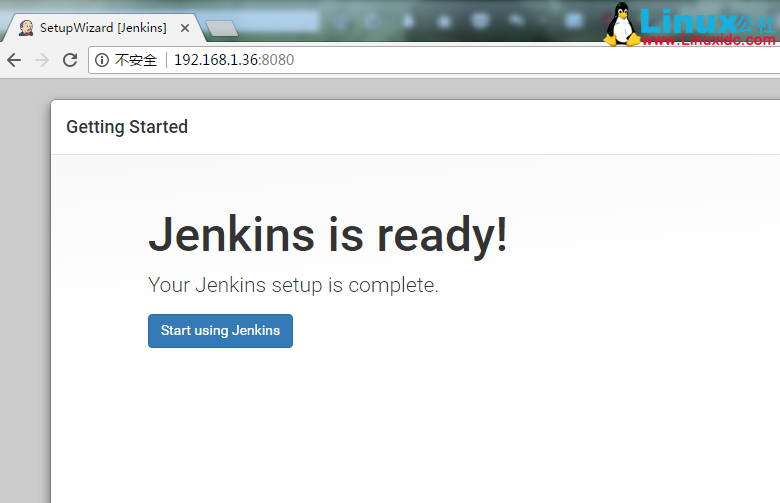Click the Getting Started heading

[x=127, y=127]
